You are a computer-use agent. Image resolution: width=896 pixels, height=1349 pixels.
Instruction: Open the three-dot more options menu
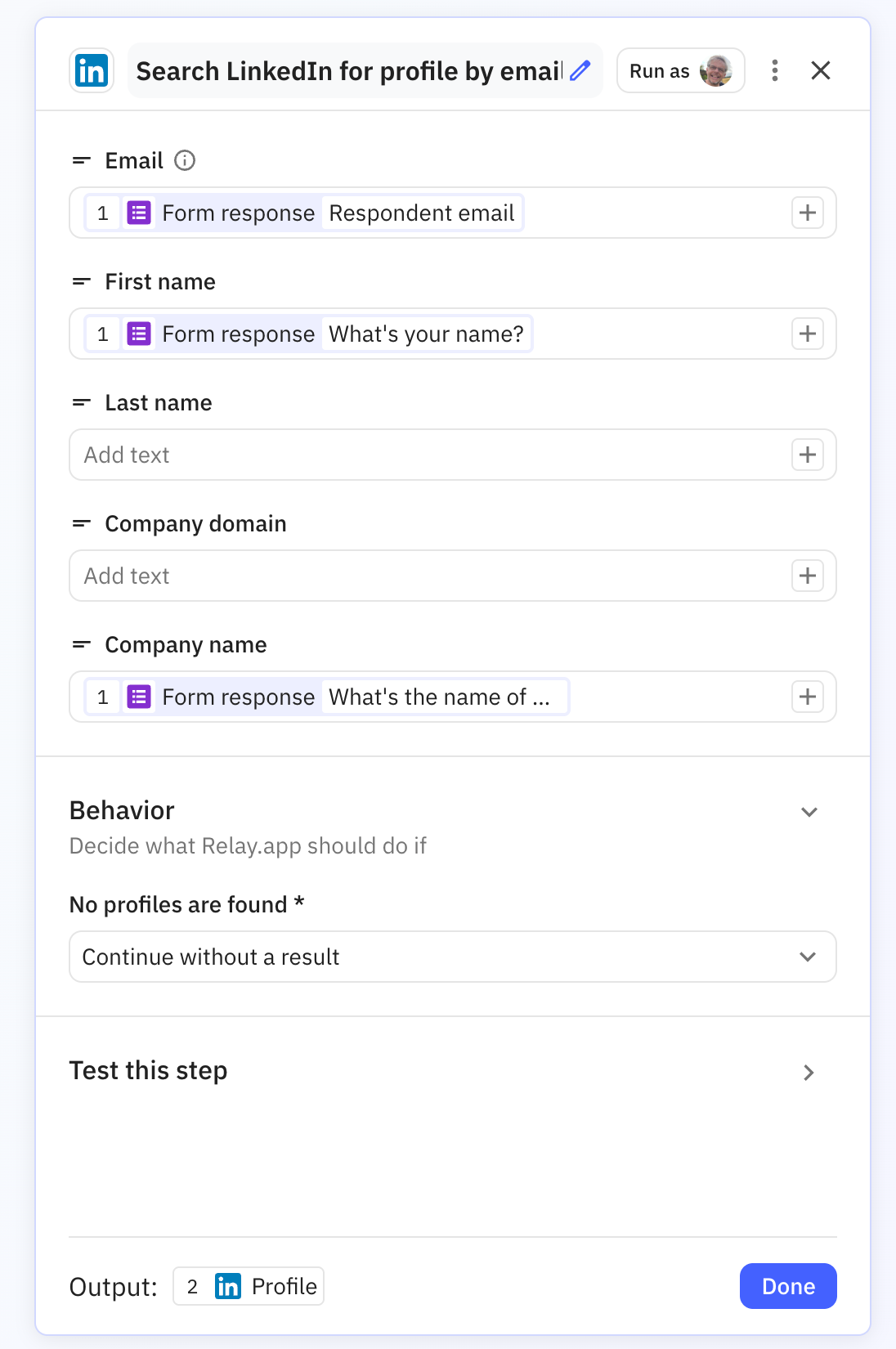coord(774,71)
